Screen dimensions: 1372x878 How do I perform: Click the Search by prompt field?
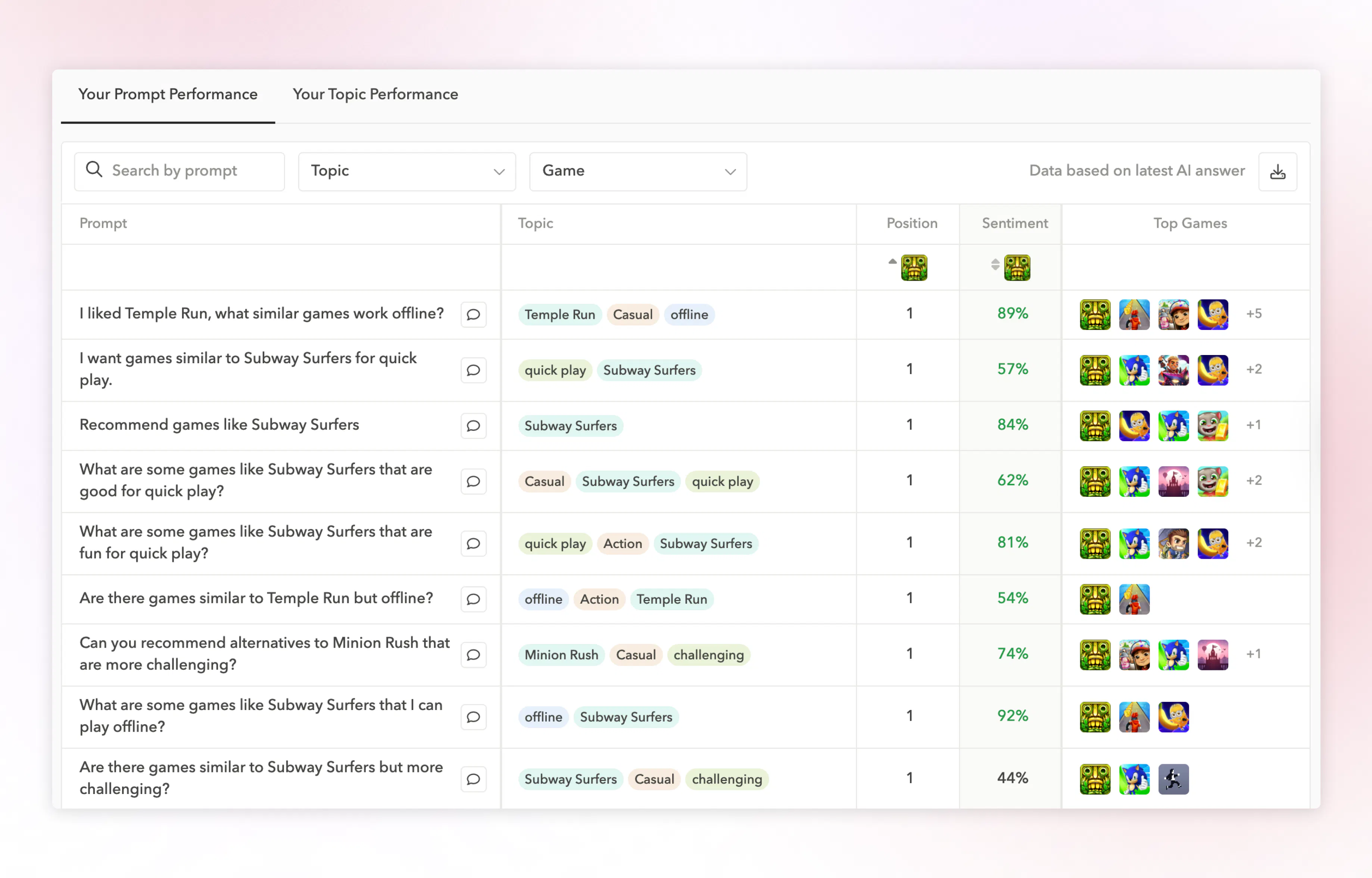click(x=179, y=171)
